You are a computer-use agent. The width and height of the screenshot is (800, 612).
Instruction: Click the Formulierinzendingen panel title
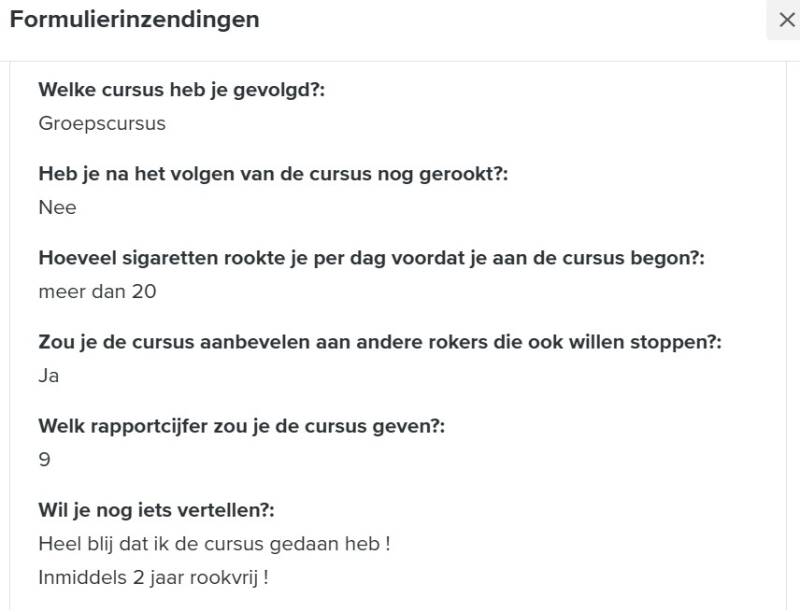click(x=134, y=19)
